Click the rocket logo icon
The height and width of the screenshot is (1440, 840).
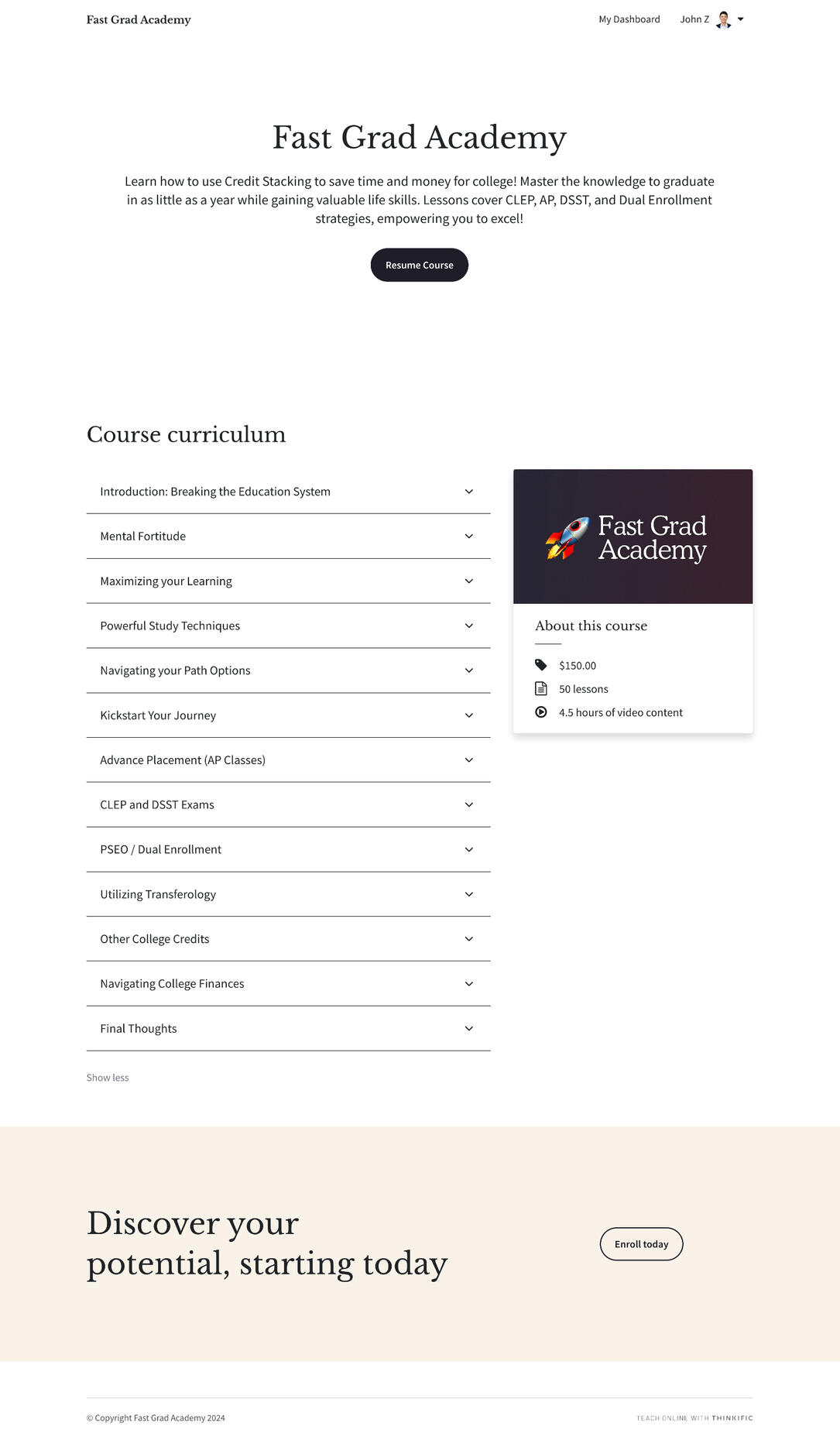[567, 537]
